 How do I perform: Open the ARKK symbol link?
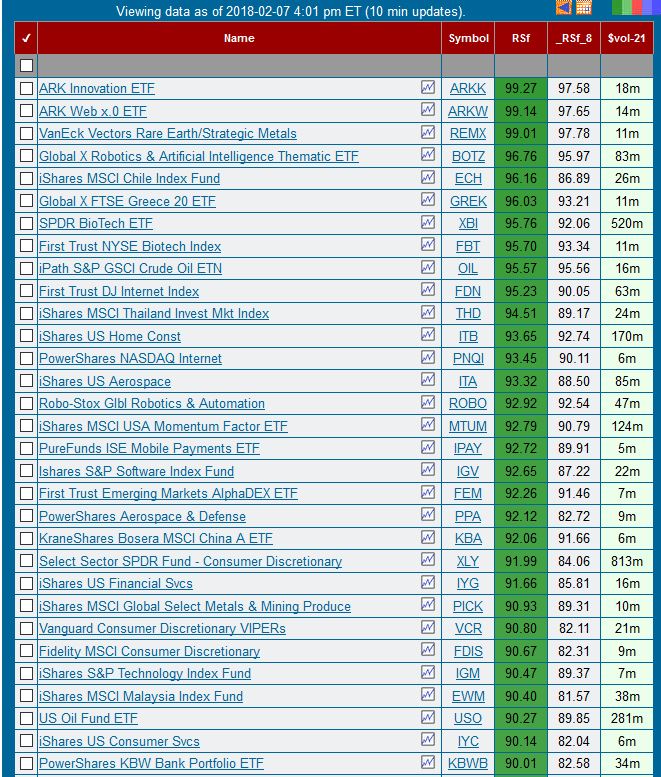point(468,88)
